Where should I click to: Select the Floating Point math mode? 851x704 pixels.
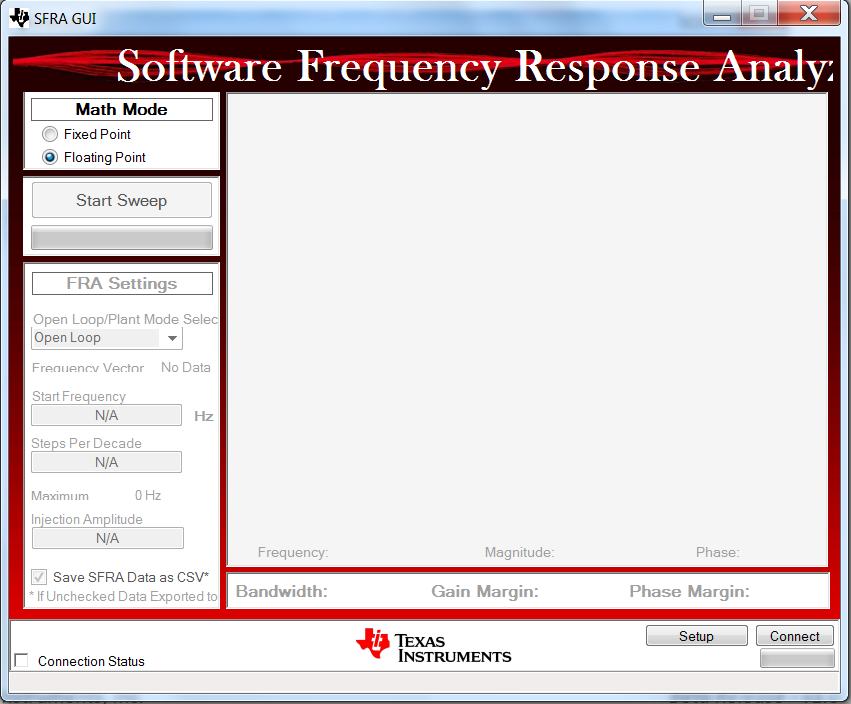pyautogui.click(x=49, y=157)
